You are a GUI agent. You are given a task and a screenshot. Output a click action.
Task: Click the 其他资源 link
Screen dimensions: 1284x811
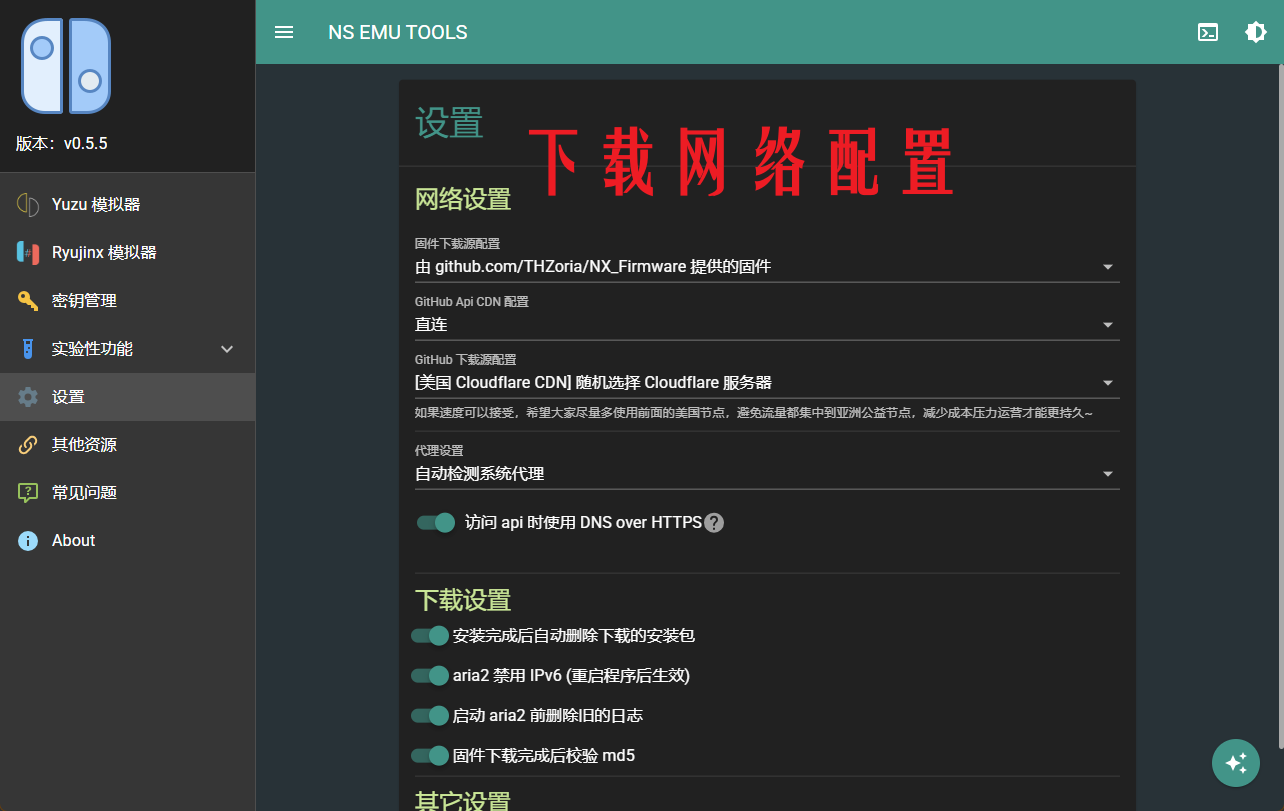point(84,444)
